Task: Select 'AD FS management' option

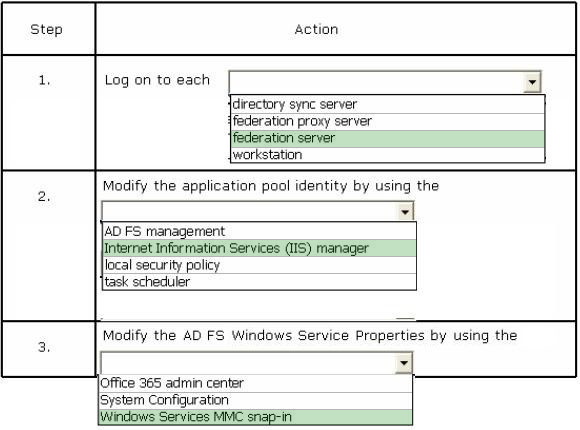Action: tap(260, 231)
